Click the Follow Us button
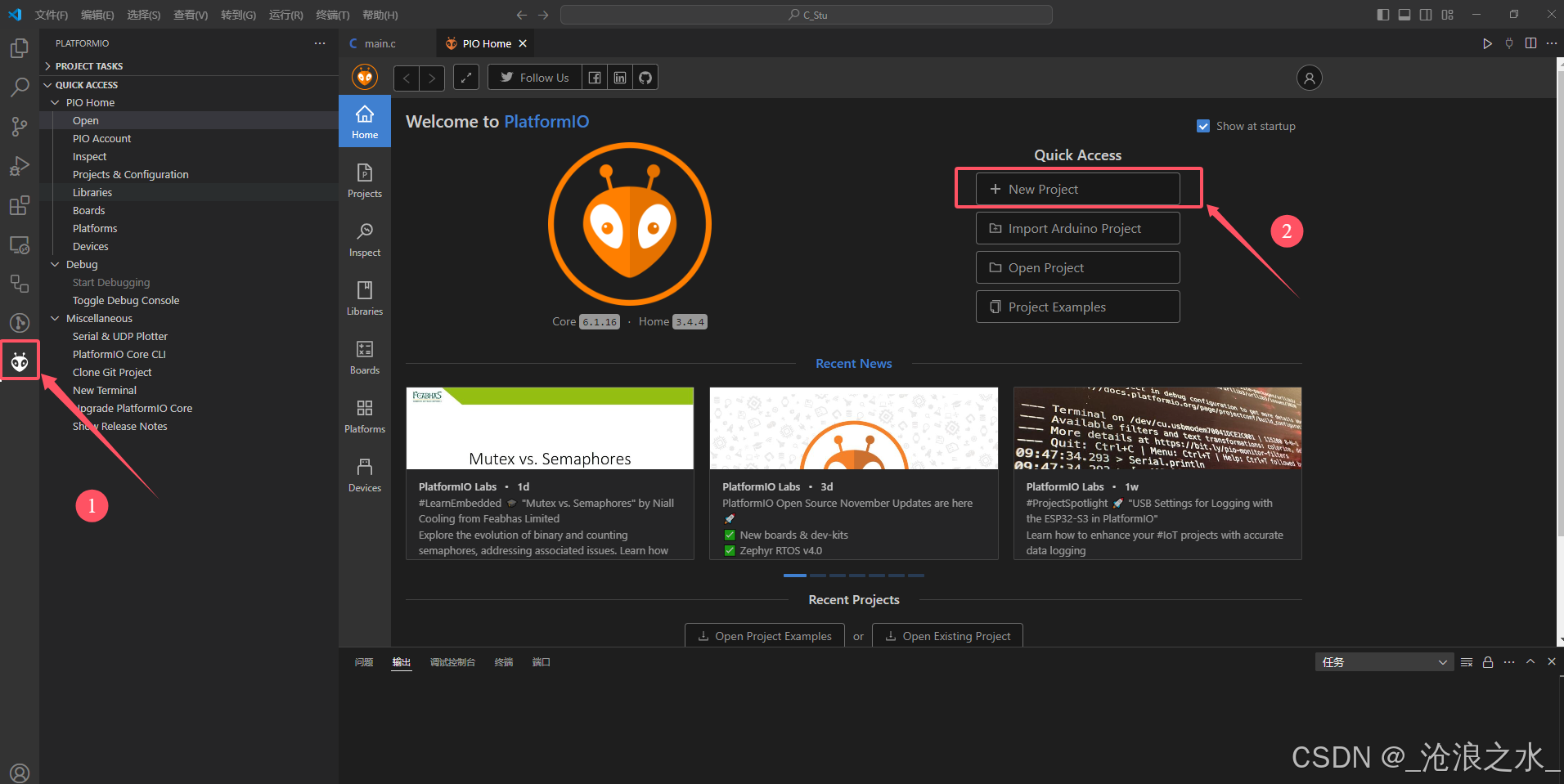1564x784 pixels. pyautogui.click(x=535, y=78)
